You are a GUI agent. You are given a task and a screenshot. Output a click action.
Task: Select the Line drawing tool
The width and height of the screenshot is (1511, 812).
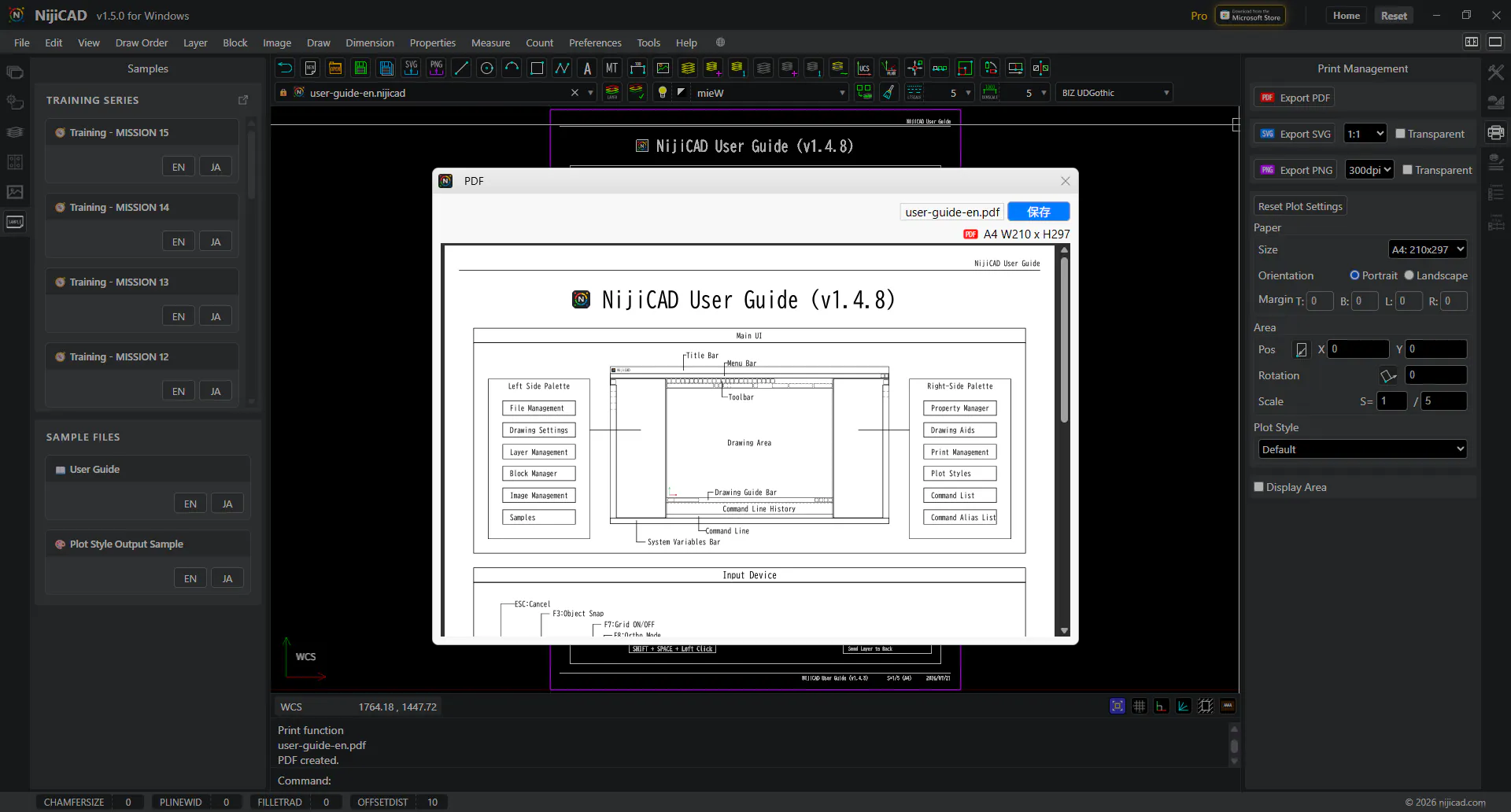click(461, 68)
